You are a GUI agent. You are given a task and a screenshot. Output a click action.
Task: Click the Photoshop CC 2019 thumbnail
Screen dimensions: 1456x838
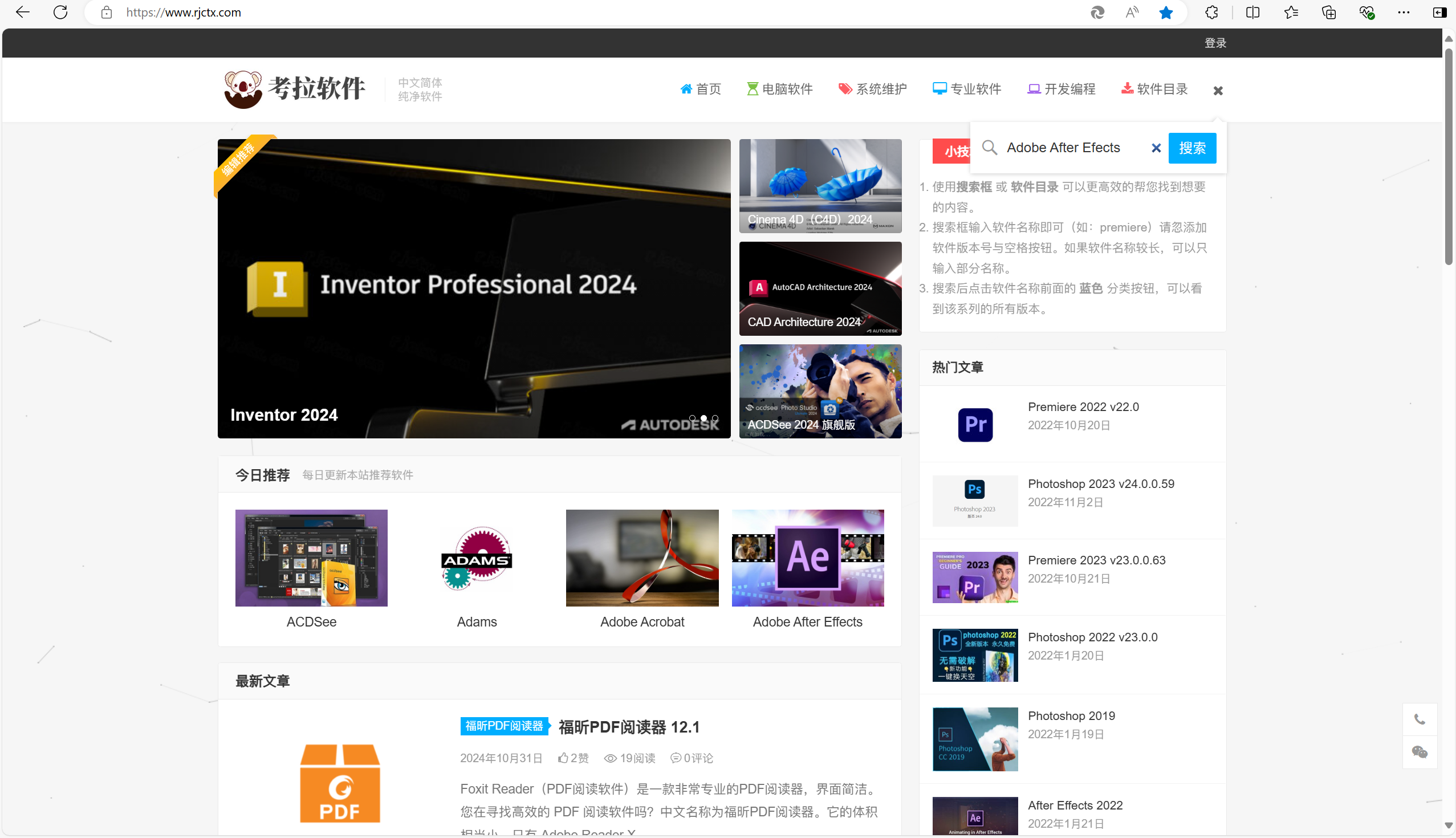click(975, 739)
